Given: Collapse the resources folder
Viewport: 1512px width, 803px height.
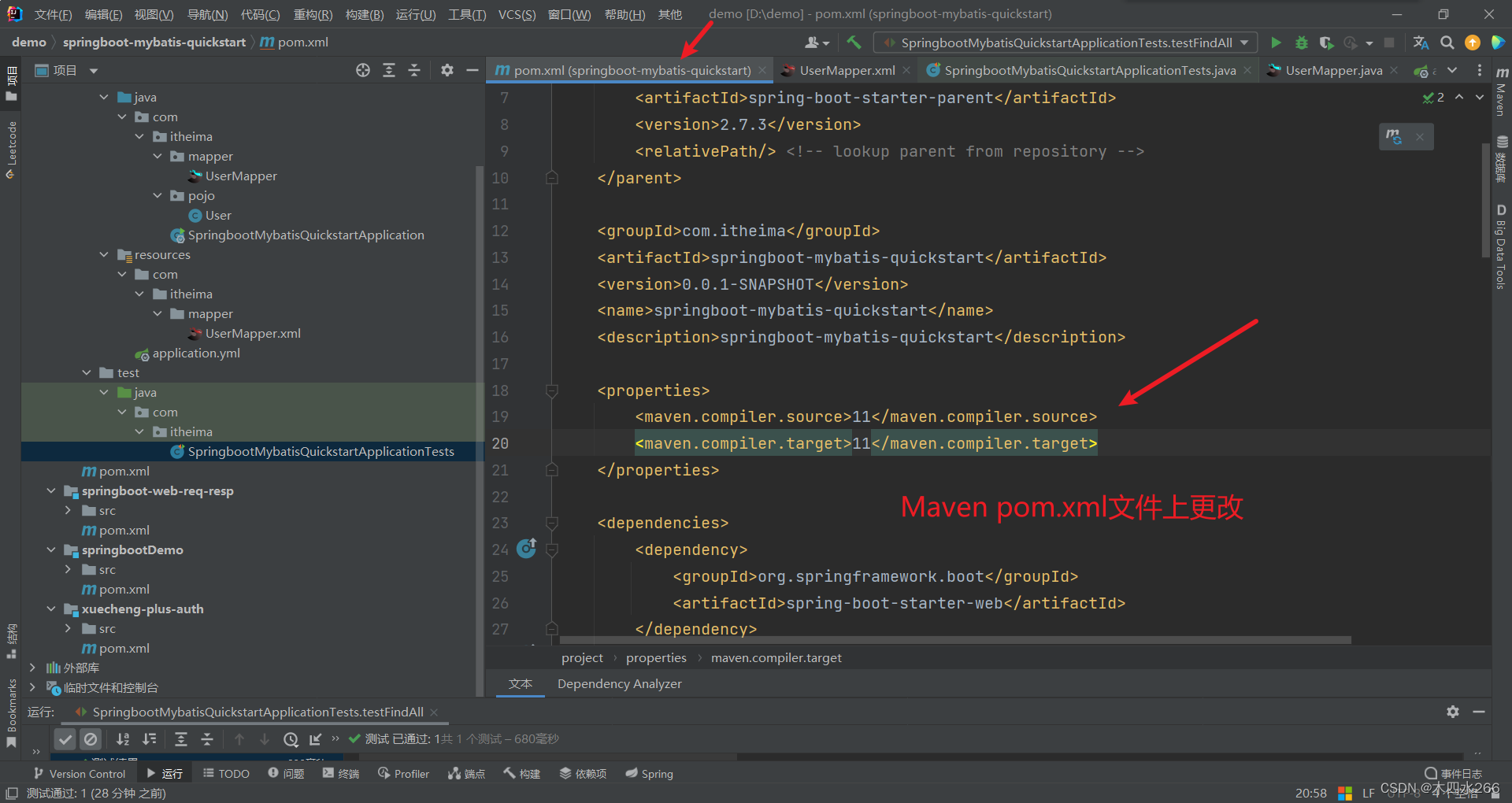Looking at the screenshot, I should pos(104,254).
